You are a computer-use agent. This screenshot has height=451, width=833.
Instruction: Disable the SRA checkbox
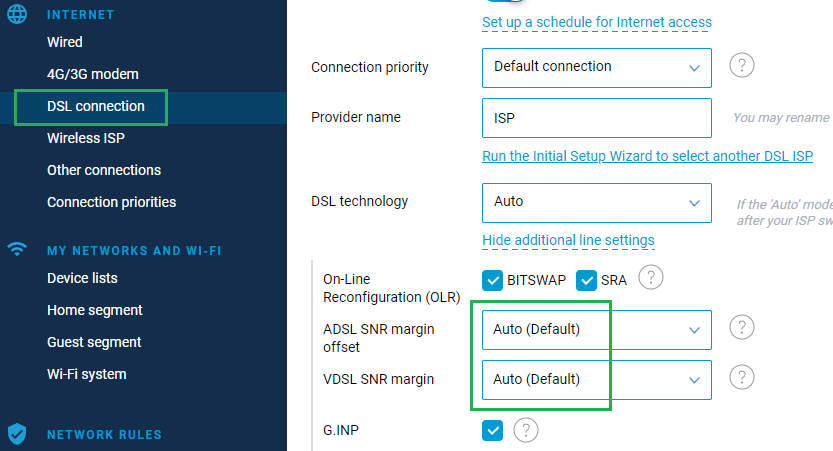click(x=586, y=280)
